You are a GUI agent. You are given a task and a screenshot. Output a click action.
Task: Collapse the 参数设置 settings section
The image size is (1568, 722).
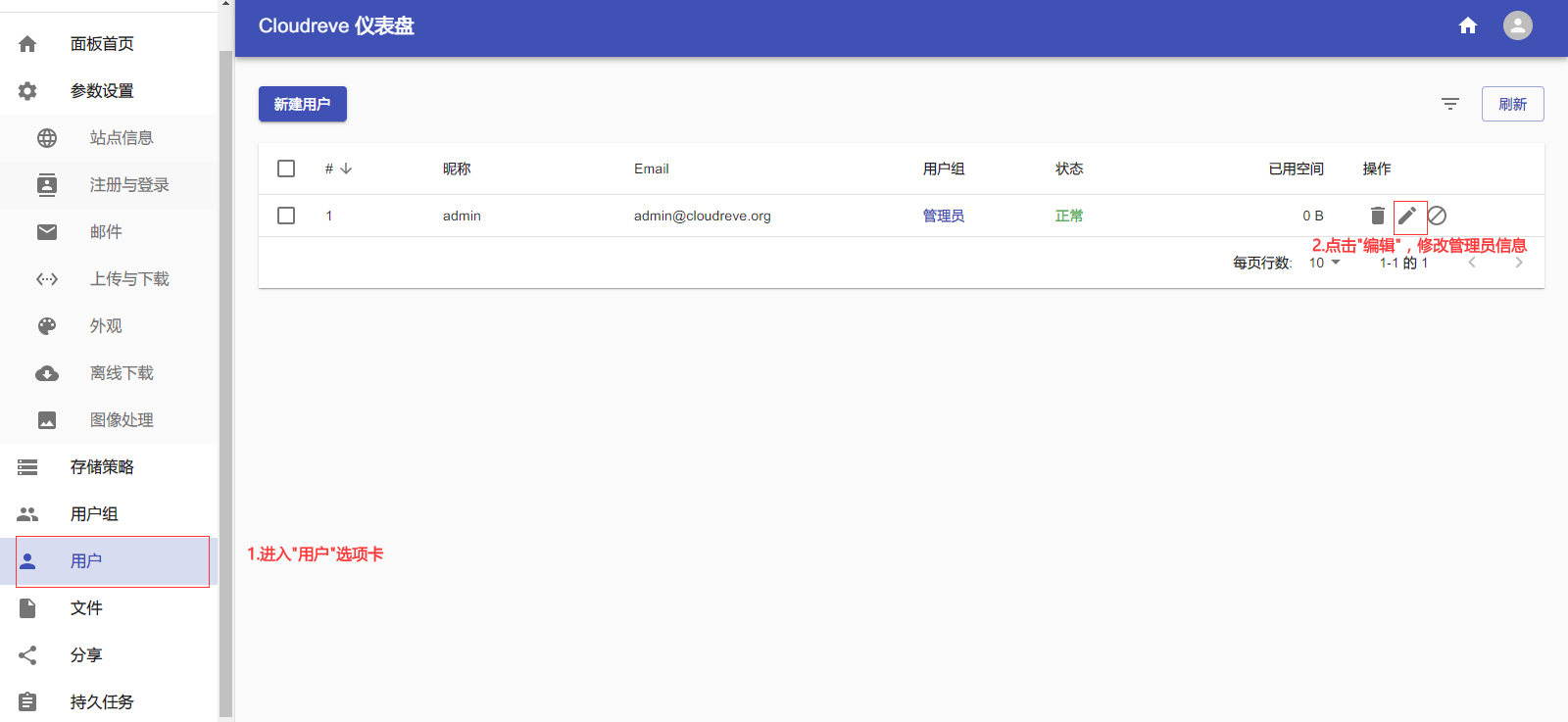[102, 91]
